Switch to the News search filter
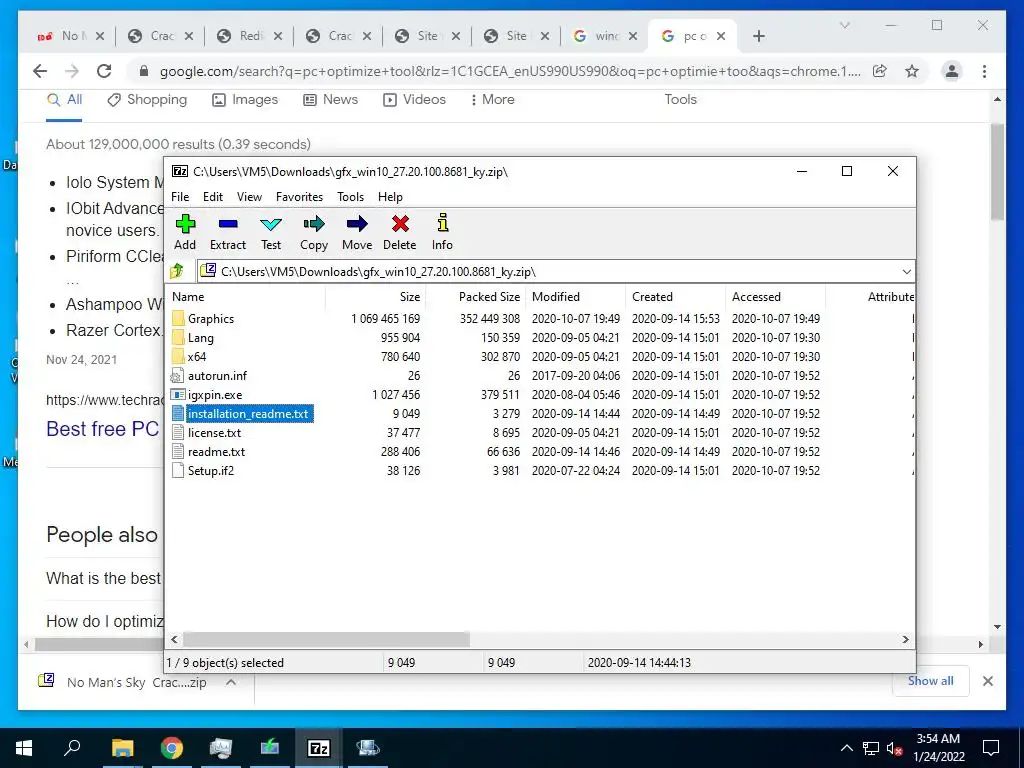The height and width of the screenshot is (768, 1024). click(330, 100)
